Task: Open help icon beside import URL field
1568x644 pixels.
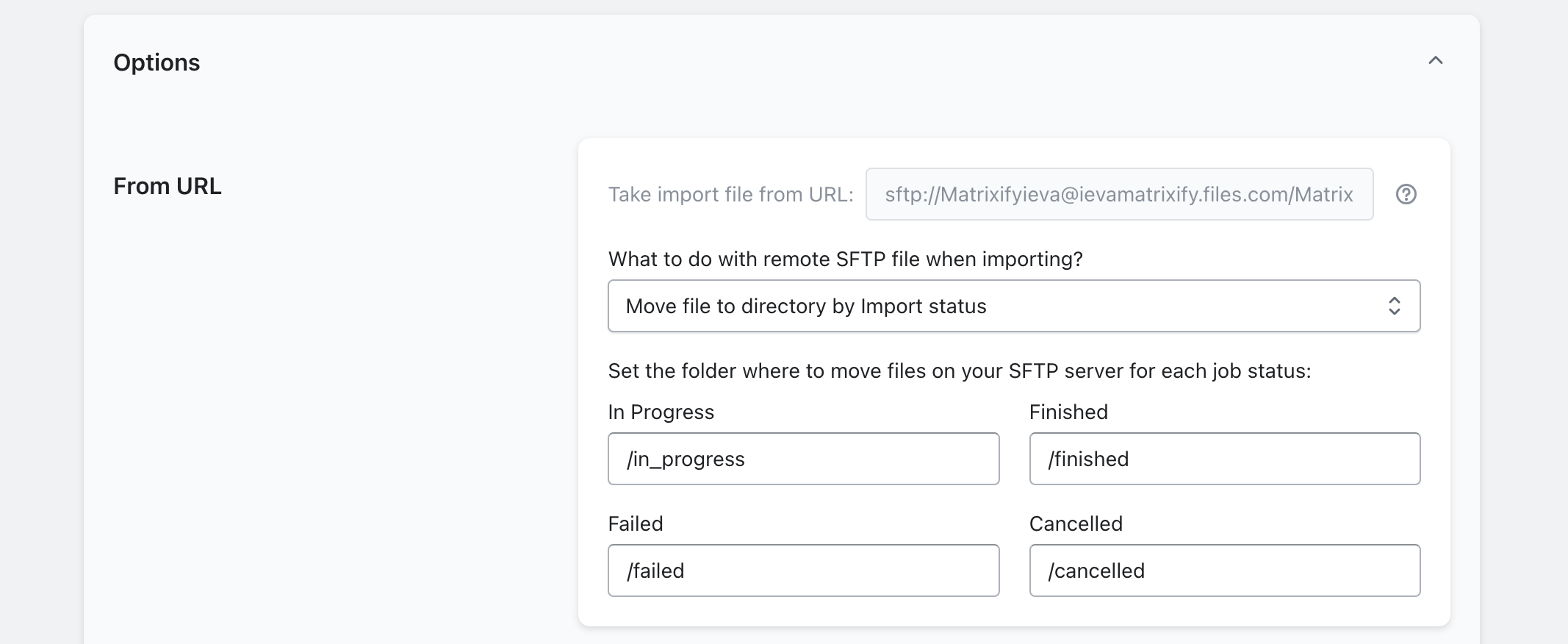Action: point(1406,194)
